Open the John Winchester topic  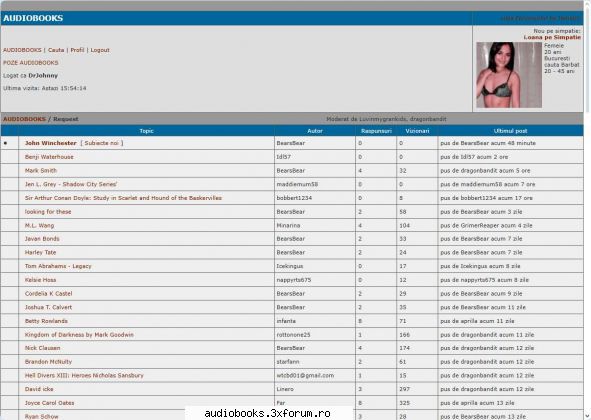click(x=51, y=143)
